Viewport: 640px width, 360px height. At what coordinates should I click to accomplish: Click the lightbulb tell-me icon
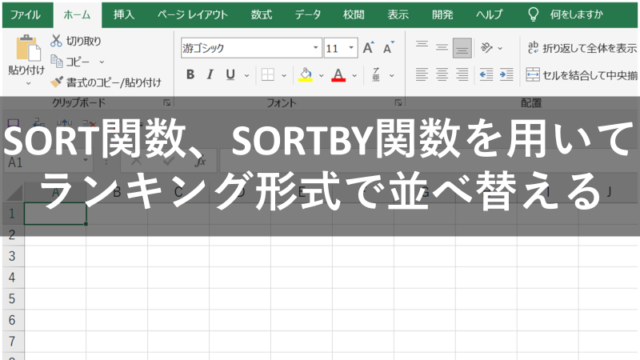point(533,15)
